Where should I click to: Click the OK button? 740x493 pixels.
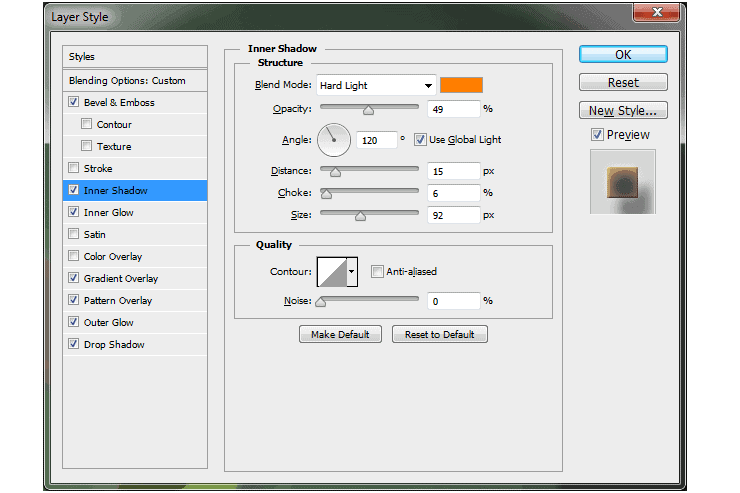623,55
